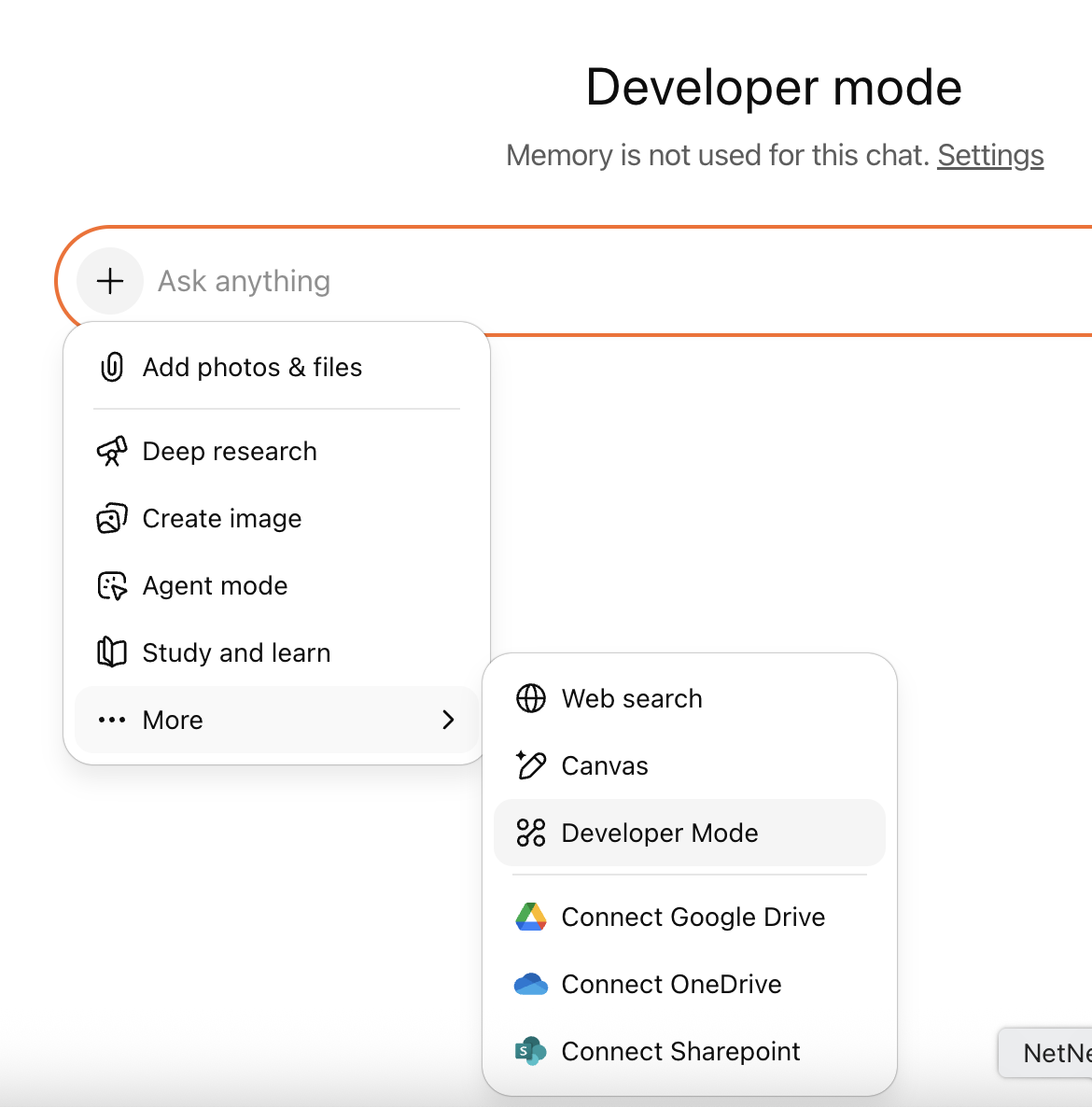The image size is (1092, 1107).
Task: Choose Connect OneDrive menu entry
Action: (x=671, y=984)
